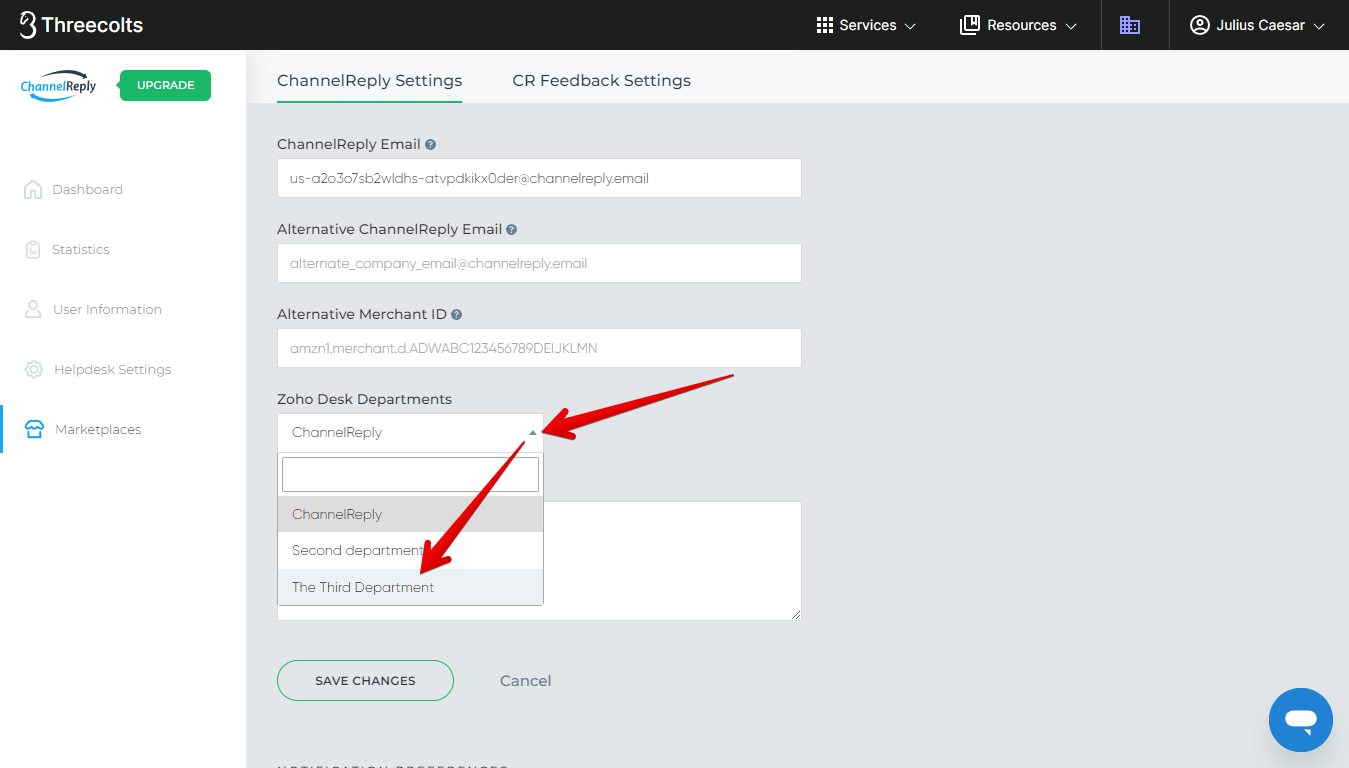Click the Services grid icon

(825, 25)
